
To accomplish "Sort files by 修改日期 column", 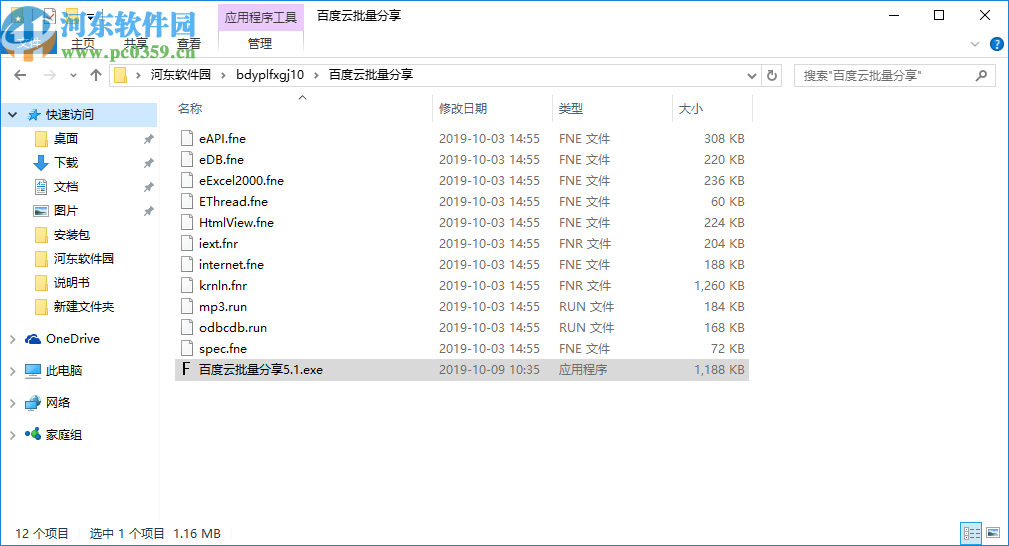I will 463,108.
